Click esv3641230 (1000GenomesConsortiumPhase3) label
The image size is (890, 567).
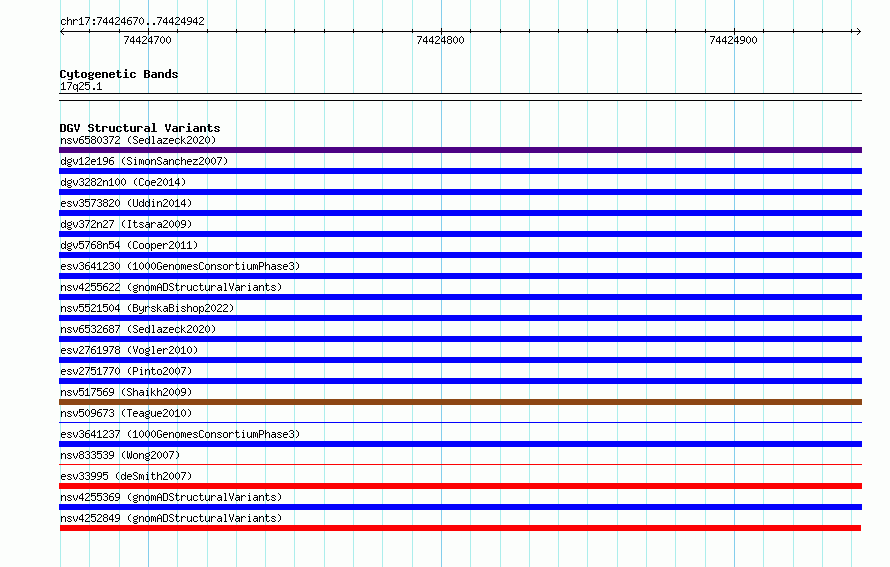coord(180,266)
